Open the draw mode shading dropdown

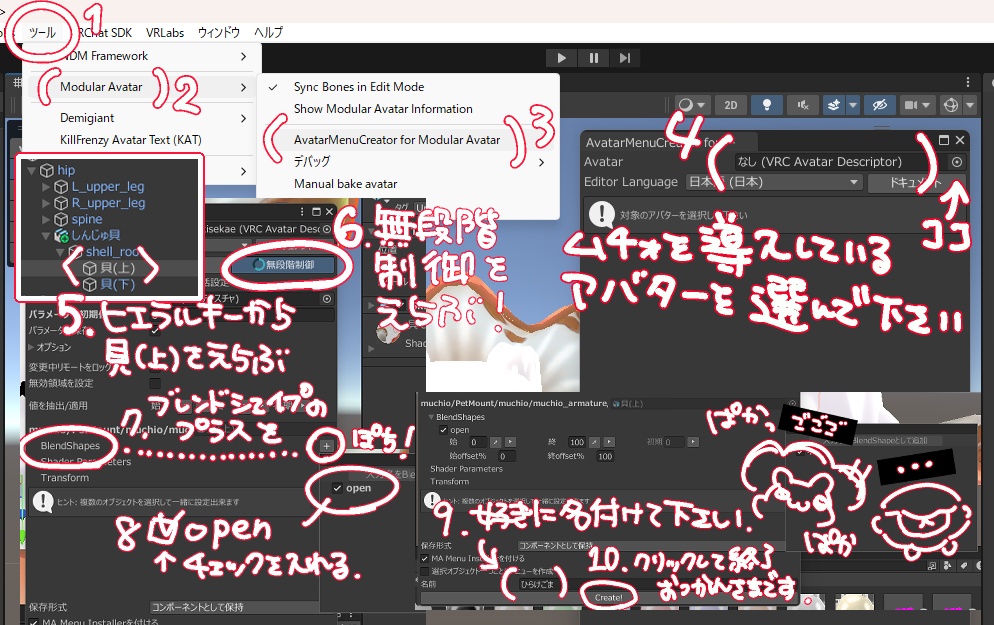click(x=691, y=105)
